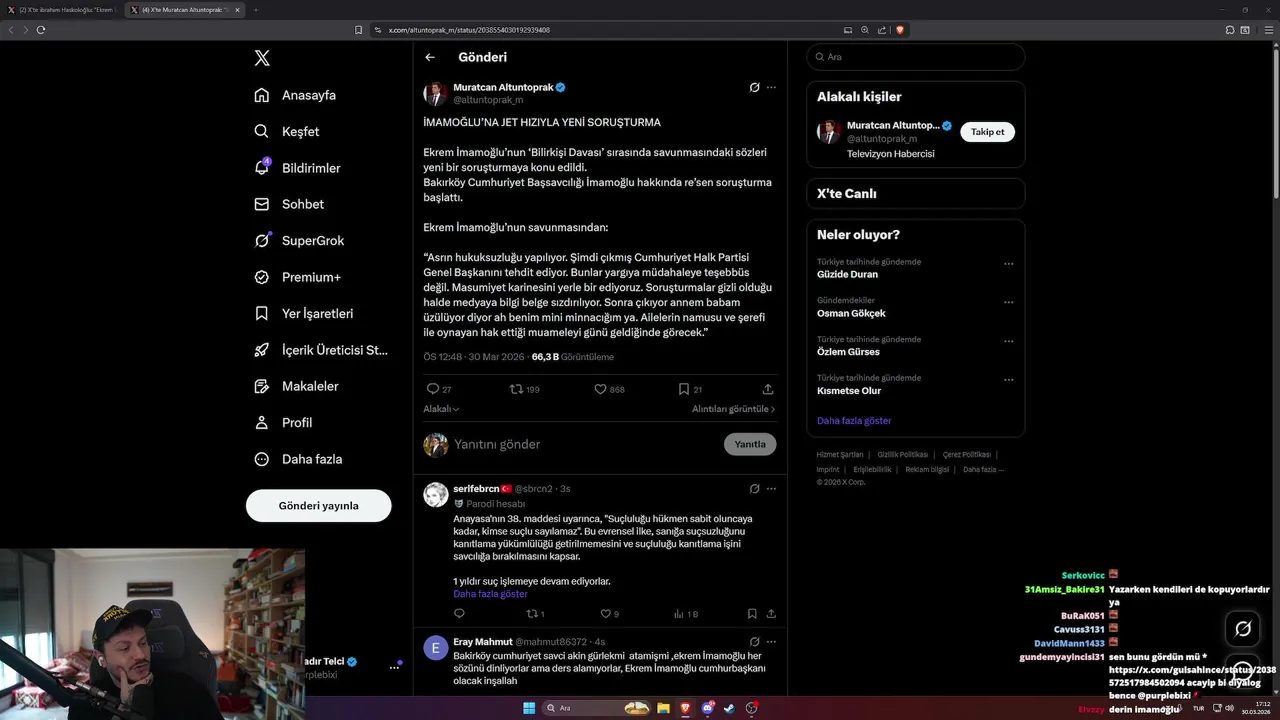Click the browser address bar URL
Screen dimensions: 1280x720
coord(469,30)
